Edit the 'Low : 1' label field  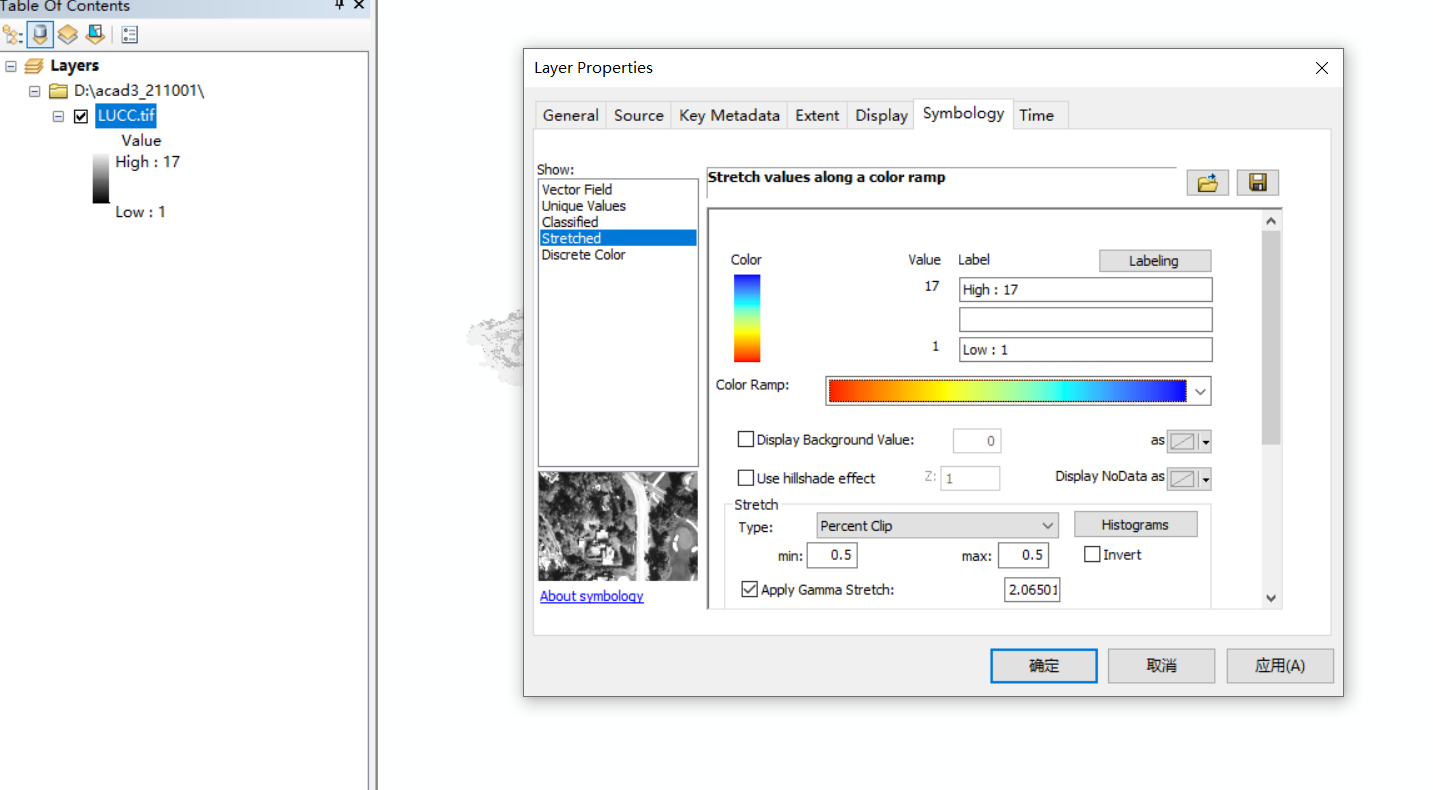[1086, 350]
